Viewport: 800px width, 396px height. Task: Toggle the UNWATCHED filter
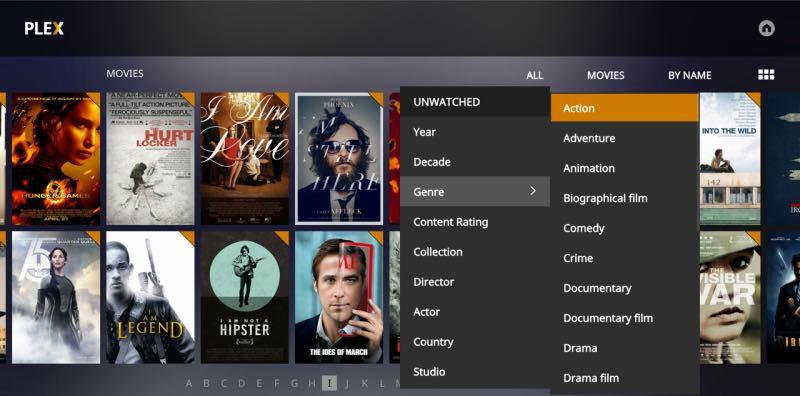coord(474,102)
